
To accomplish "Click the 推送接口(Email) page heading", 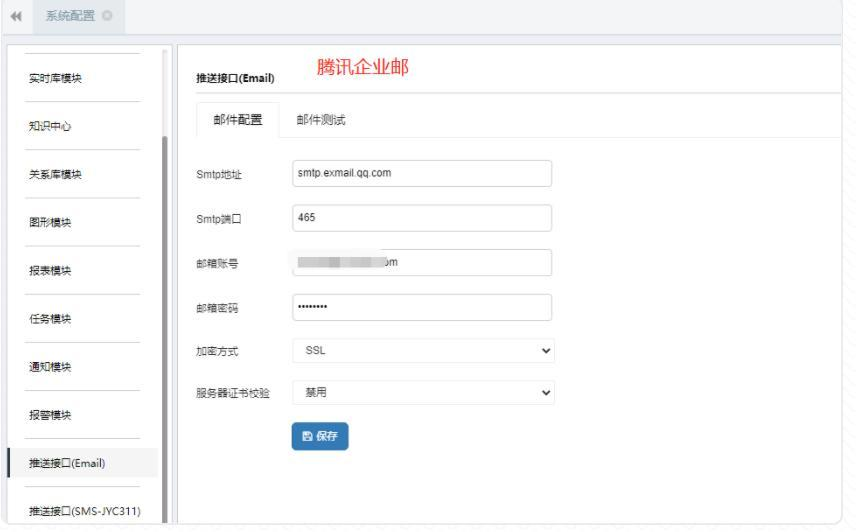I will point(235,78).
